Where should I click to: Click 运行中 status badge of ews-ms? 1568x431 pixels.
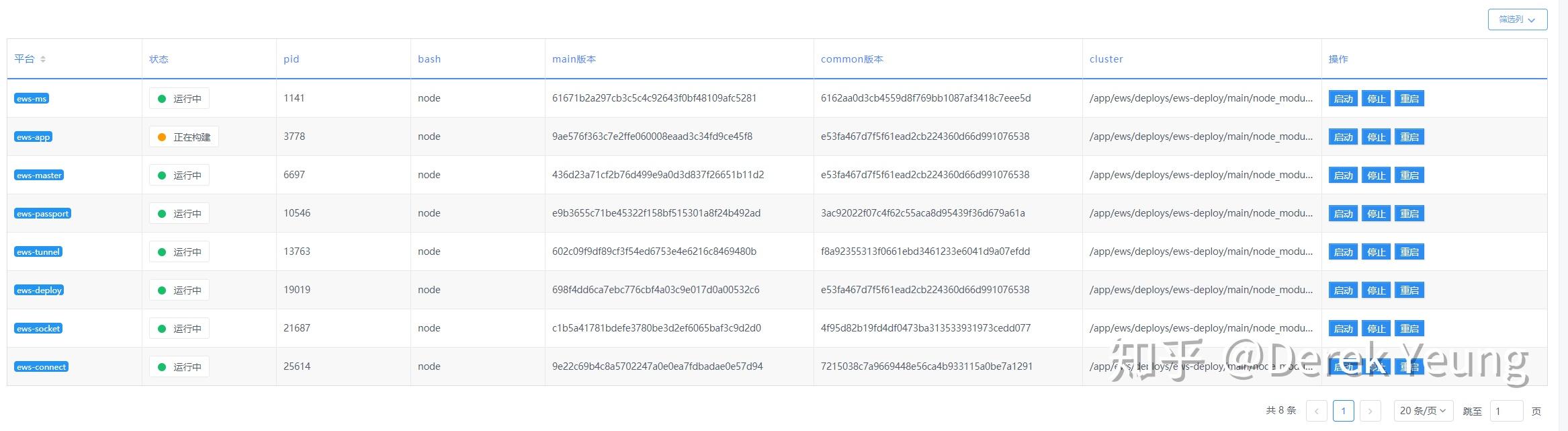click(179, 99)
